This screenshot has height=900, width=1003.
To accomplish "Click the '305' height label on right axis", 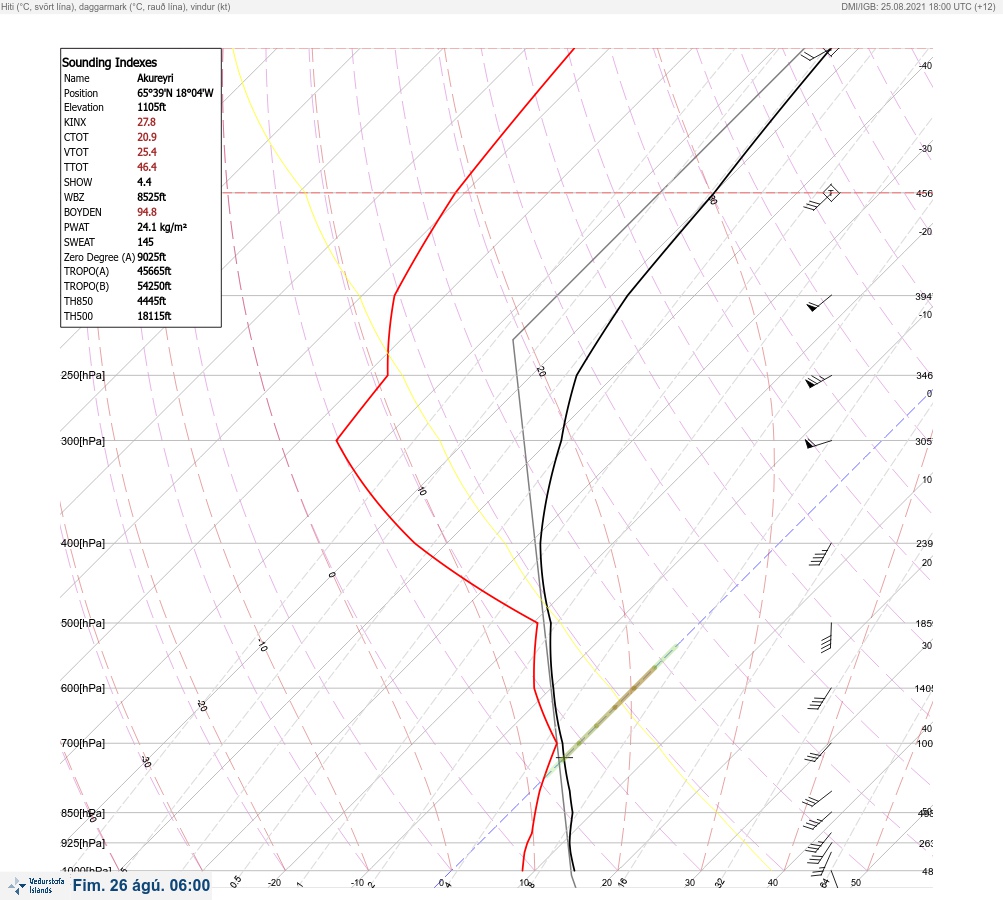I will 924,441.
